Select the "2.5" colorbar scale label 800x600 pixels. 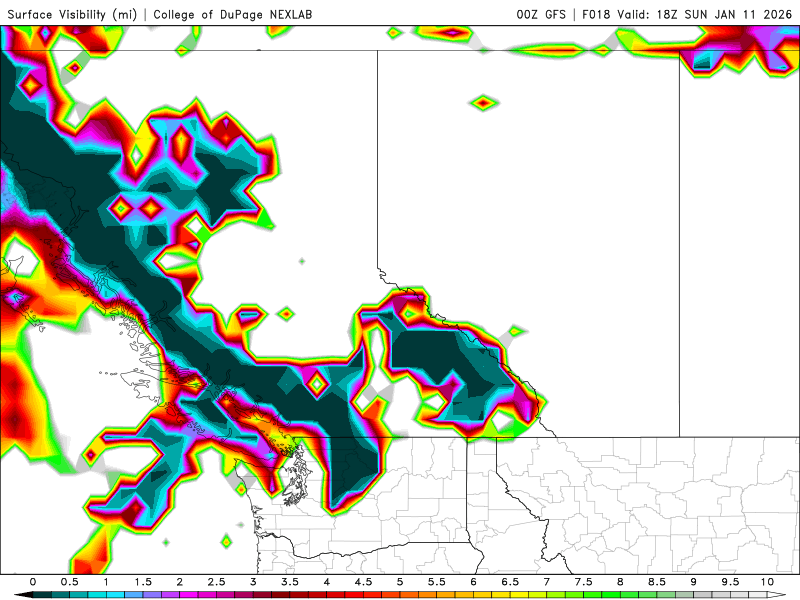(x=216, y=582)
